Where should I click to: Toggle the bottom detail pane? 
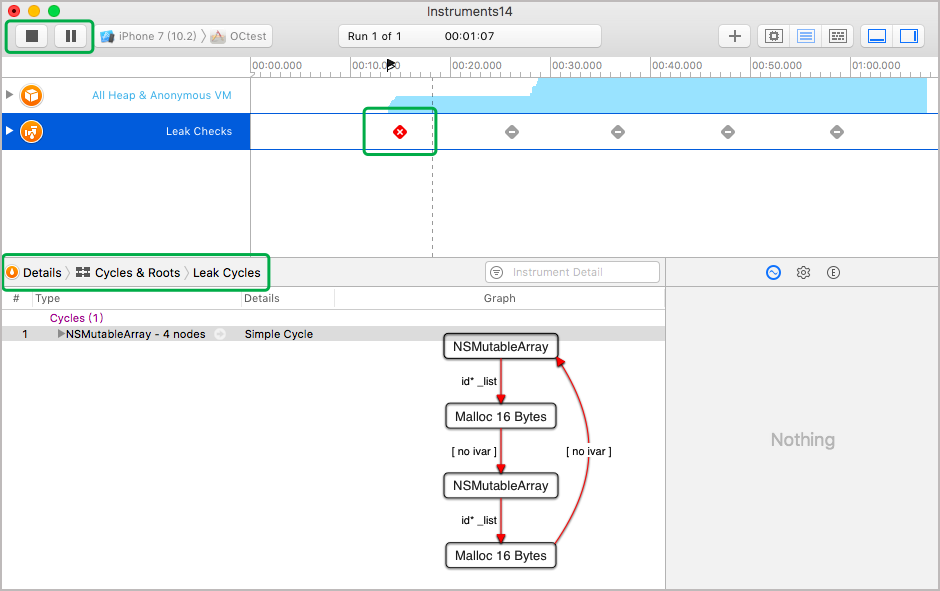877,36
